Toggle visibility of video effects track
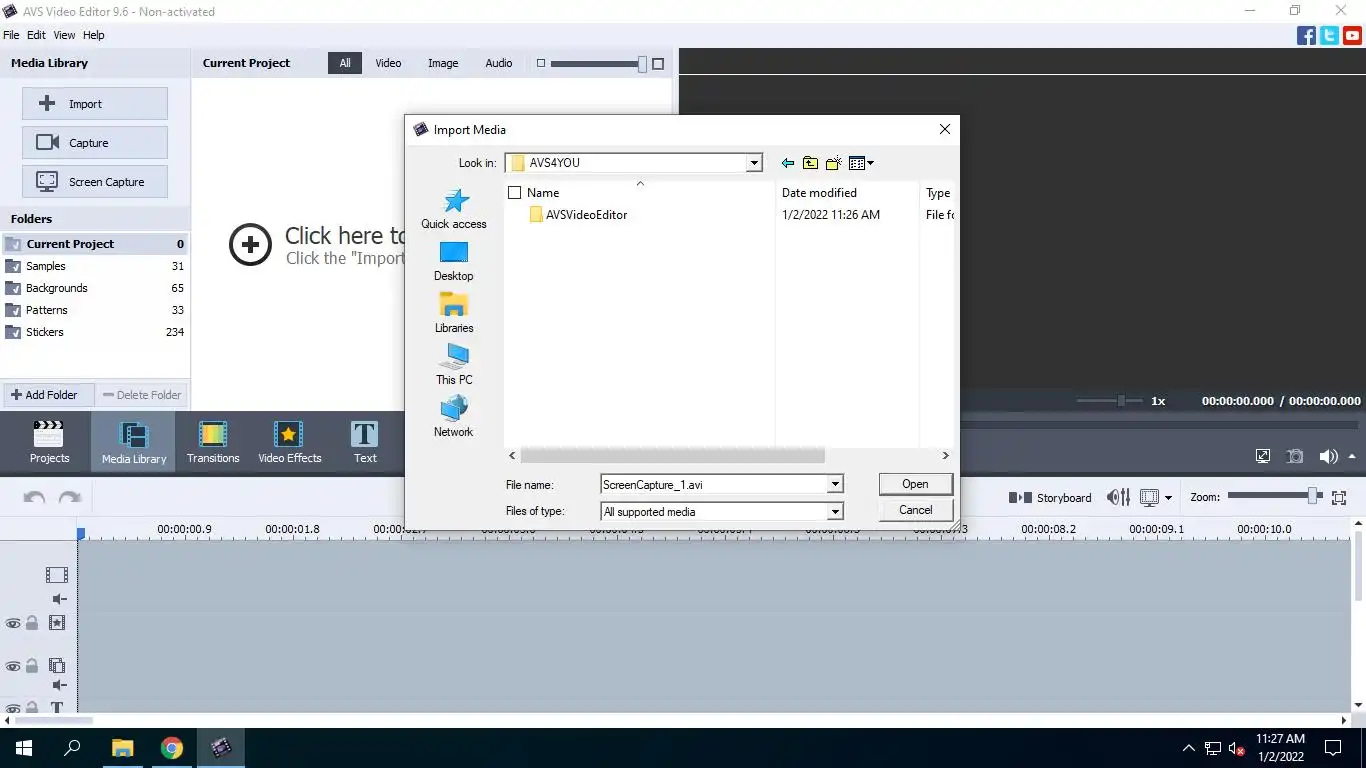Screen dimensions: 1366x768 [13, 623]
